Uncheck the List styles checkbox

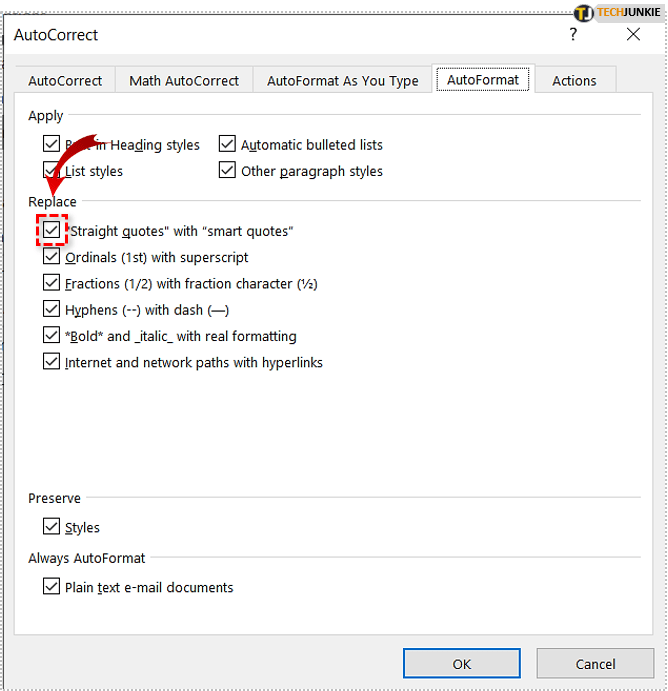tap(52, 171)
